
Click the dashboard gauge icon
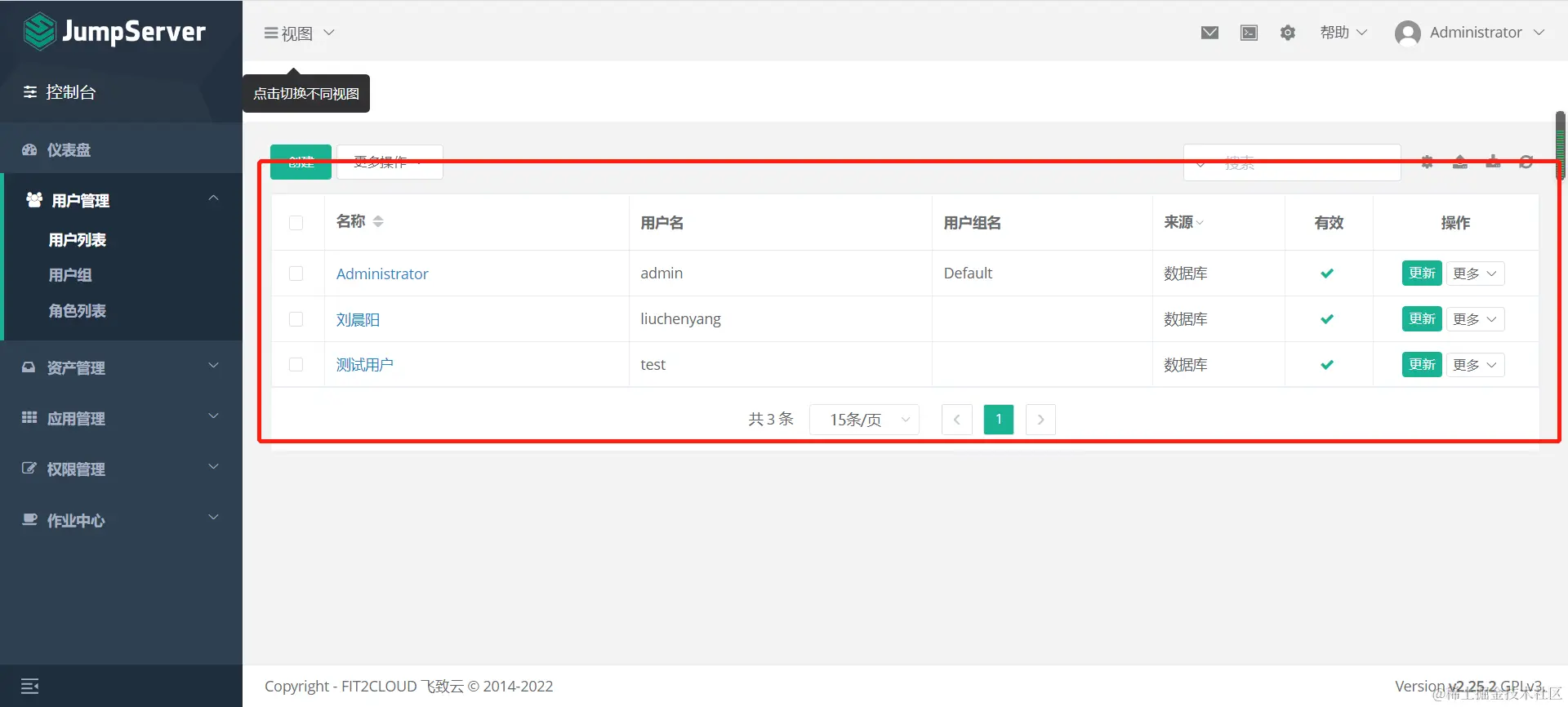[29, 149]
